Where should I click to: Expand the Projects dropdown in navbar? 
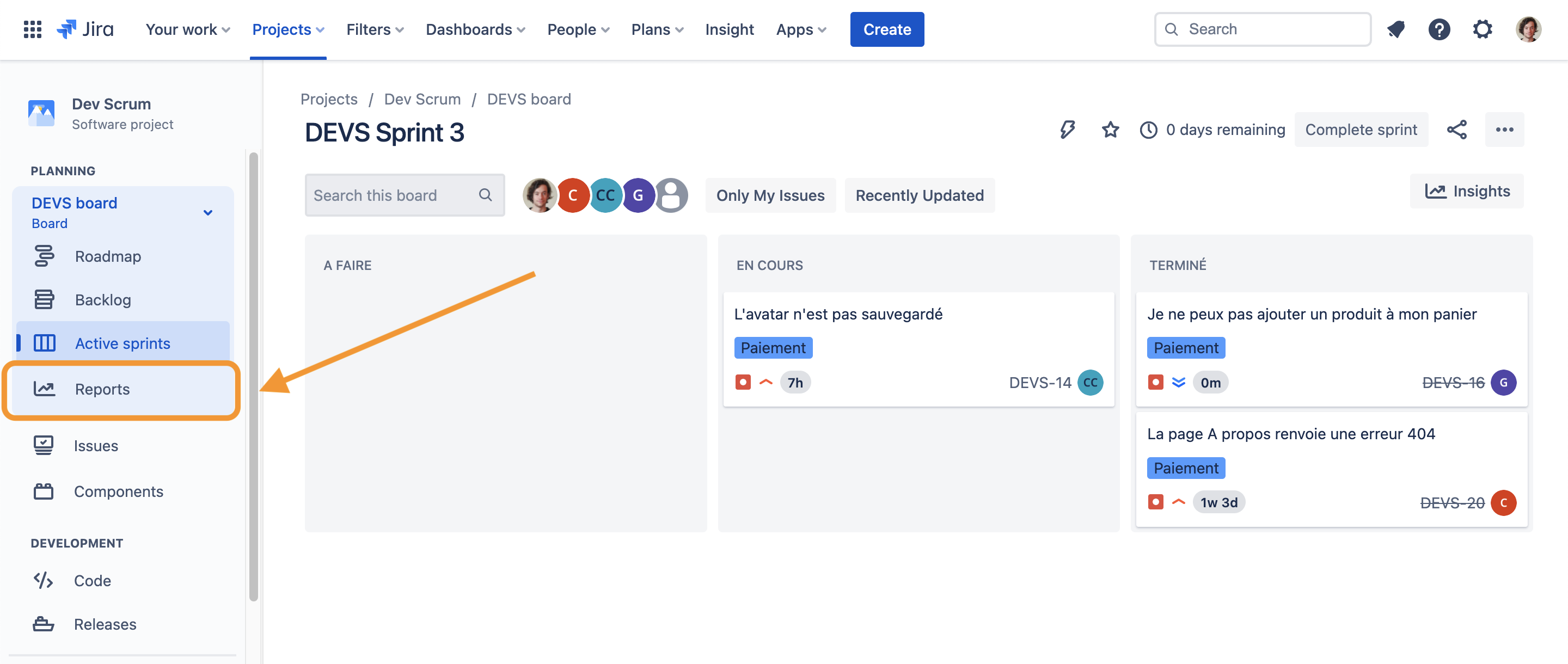coord(288,28)
